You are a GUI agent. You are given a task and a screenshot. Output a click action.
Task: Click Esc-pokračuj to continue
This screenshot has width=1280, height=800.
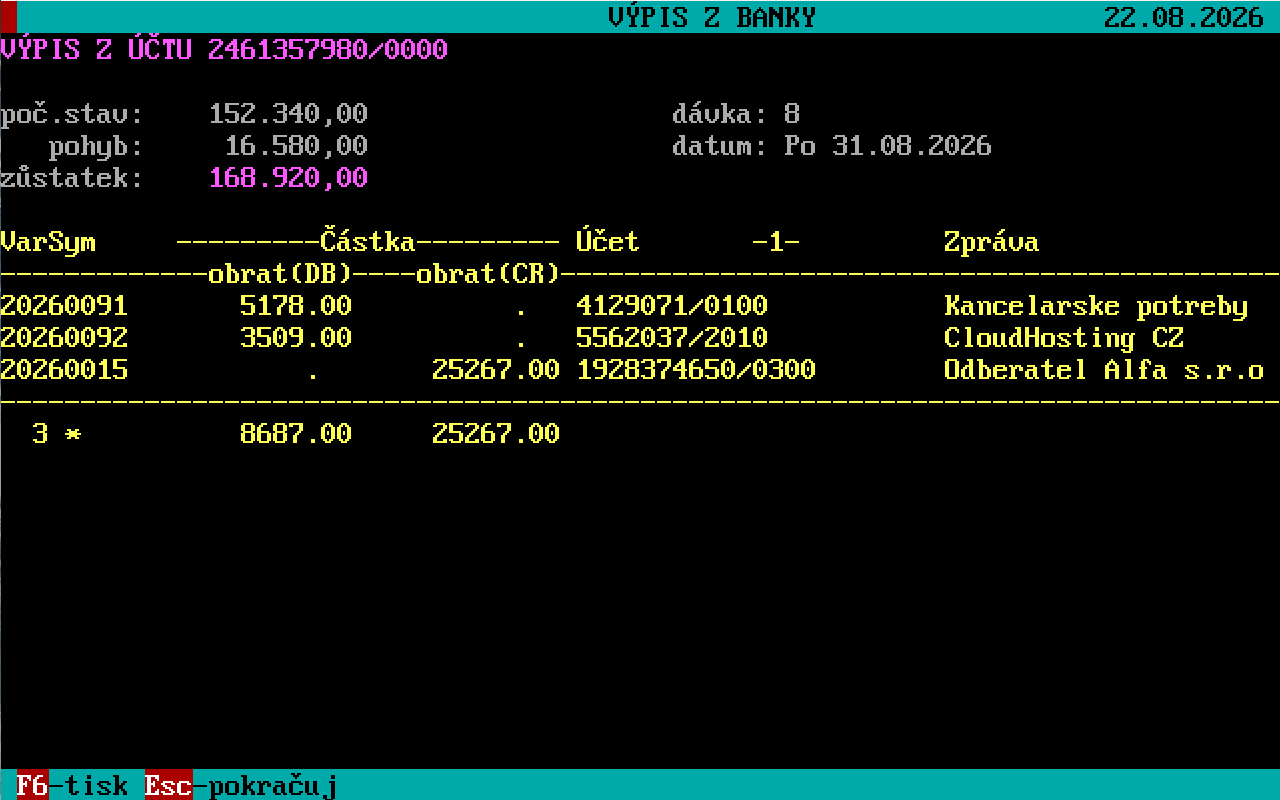pyautogui.click(x=240, y=785)
